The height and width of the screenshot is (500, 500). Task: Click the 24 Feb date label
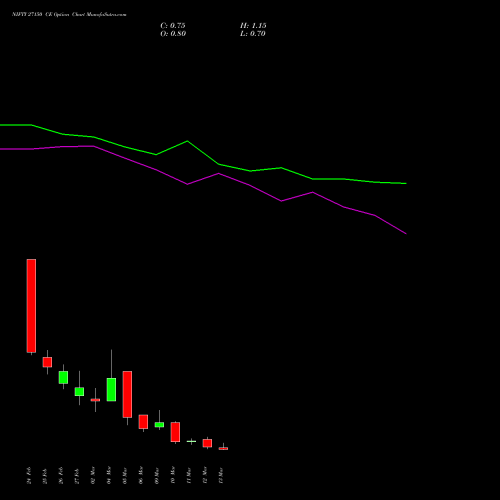(x=29, y=475)
